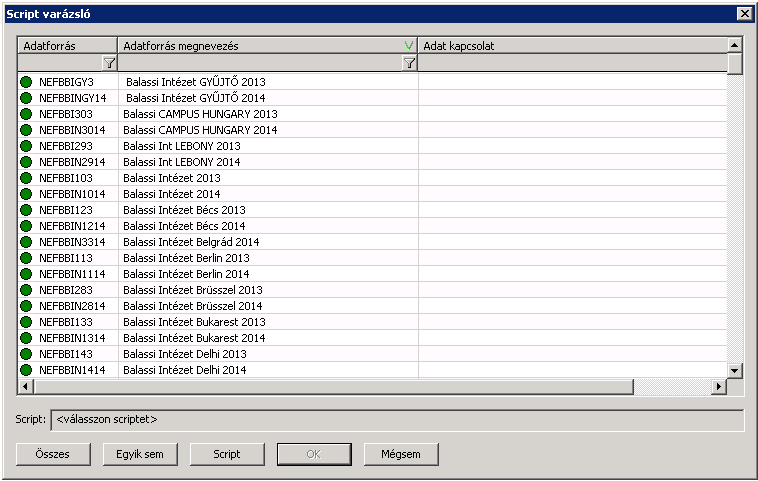This screenshot has height=481, width=758.
Task: Select row Balassi Intézet Delhi 2014
Action: click(373, 370)
